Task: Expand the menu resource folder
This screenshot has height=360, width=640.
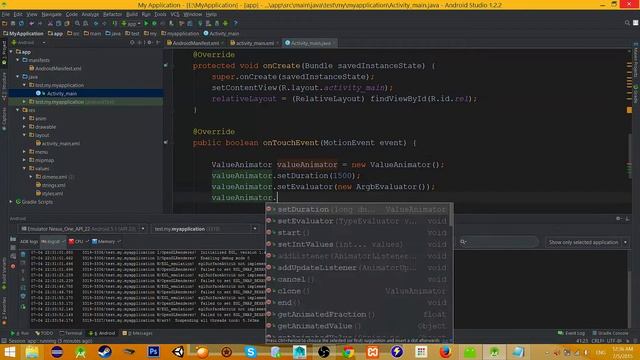Action: 24,152
